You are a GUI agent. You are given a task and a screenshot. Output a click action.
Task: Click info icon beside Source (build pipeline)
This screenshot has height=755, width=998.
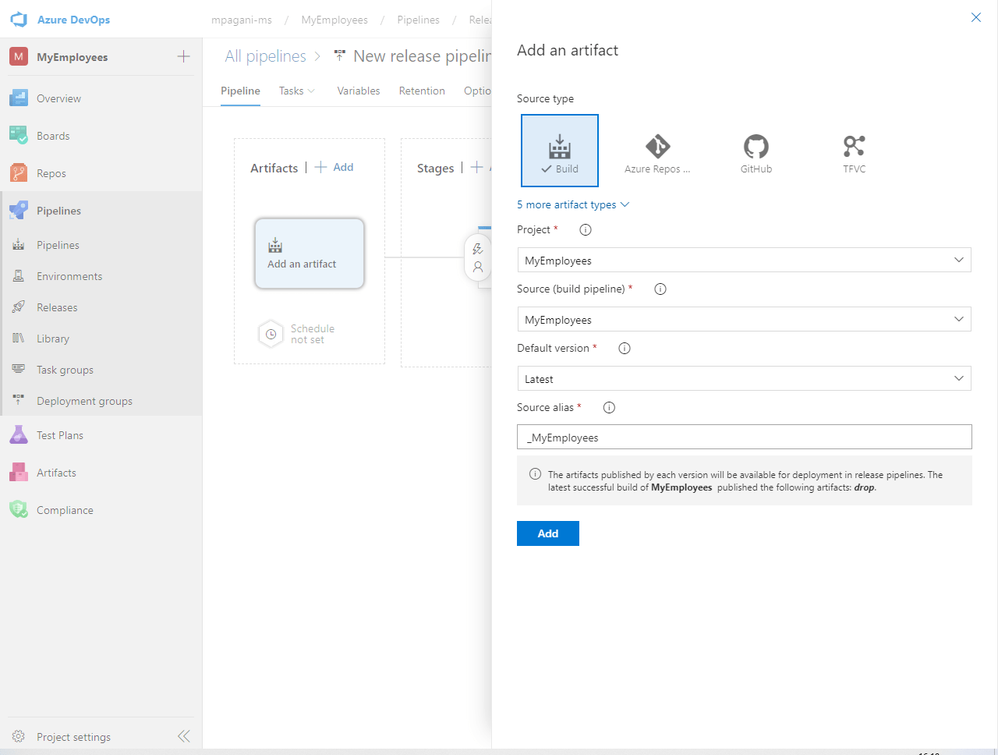pos(661,289)
